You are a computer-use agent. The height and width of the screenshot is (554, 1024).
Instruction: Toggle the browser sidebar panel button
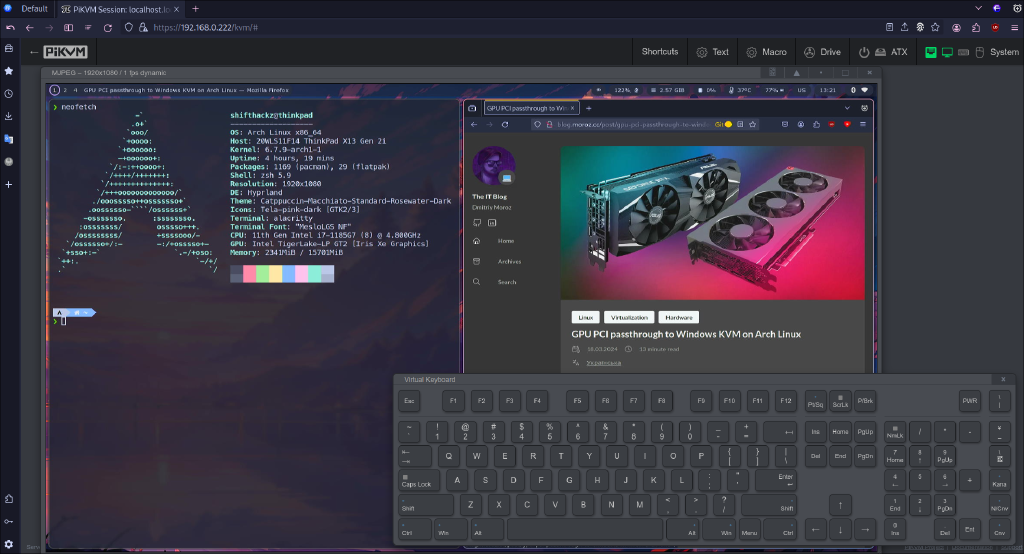(69, 27)
